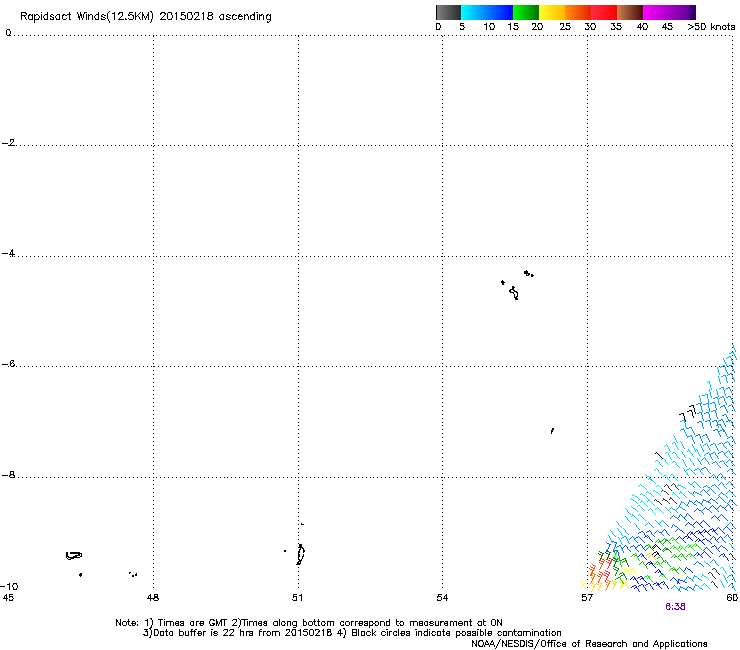Image resolution: width=740 pixels, height=650 pixels.
Task: Click 'Black circles indicate possible contamination' note
Action: point(456,633)
